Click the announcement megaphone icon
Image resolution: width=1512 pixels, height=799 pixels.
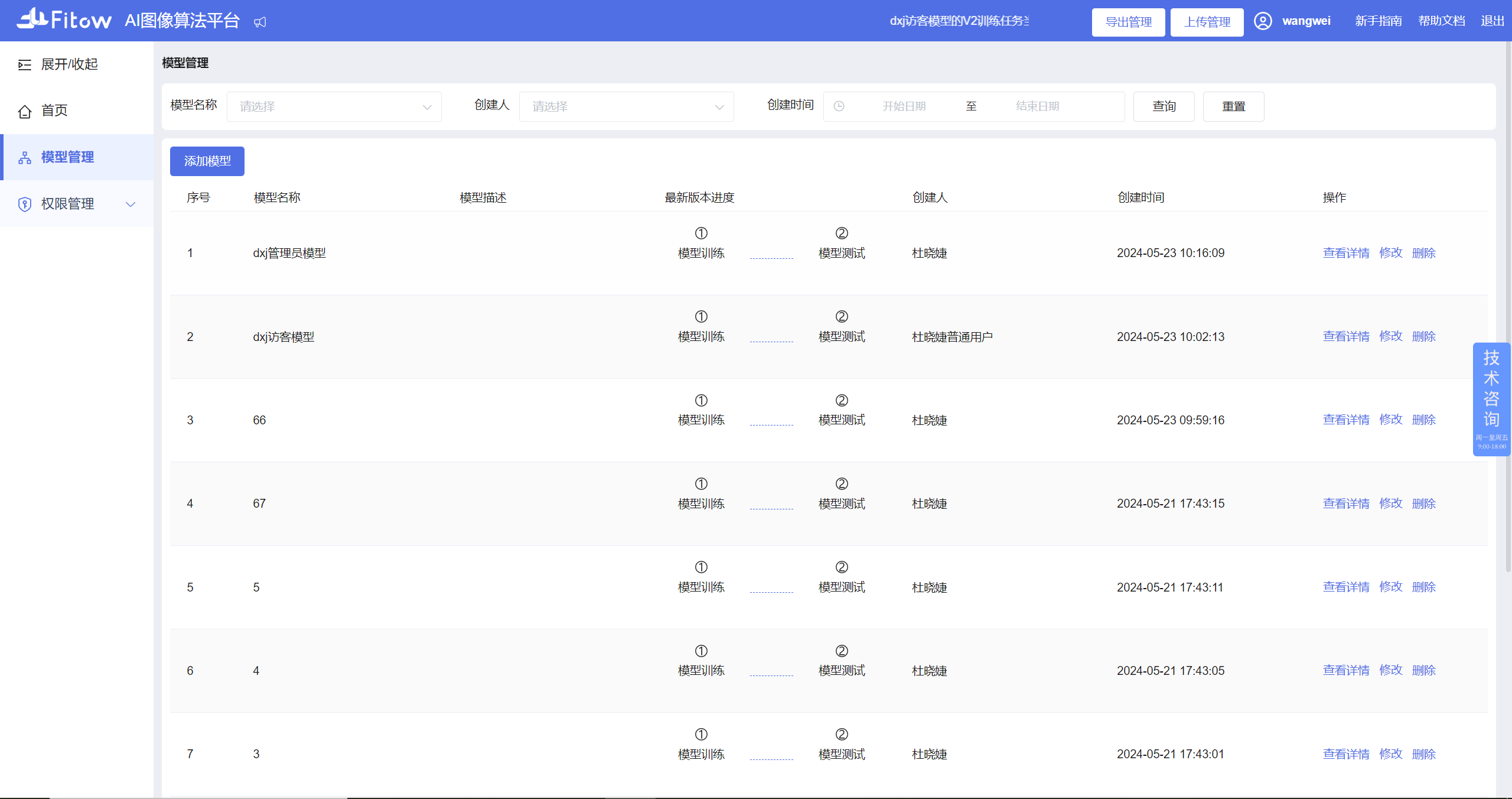pyautogui.click(x=260, y=22)
